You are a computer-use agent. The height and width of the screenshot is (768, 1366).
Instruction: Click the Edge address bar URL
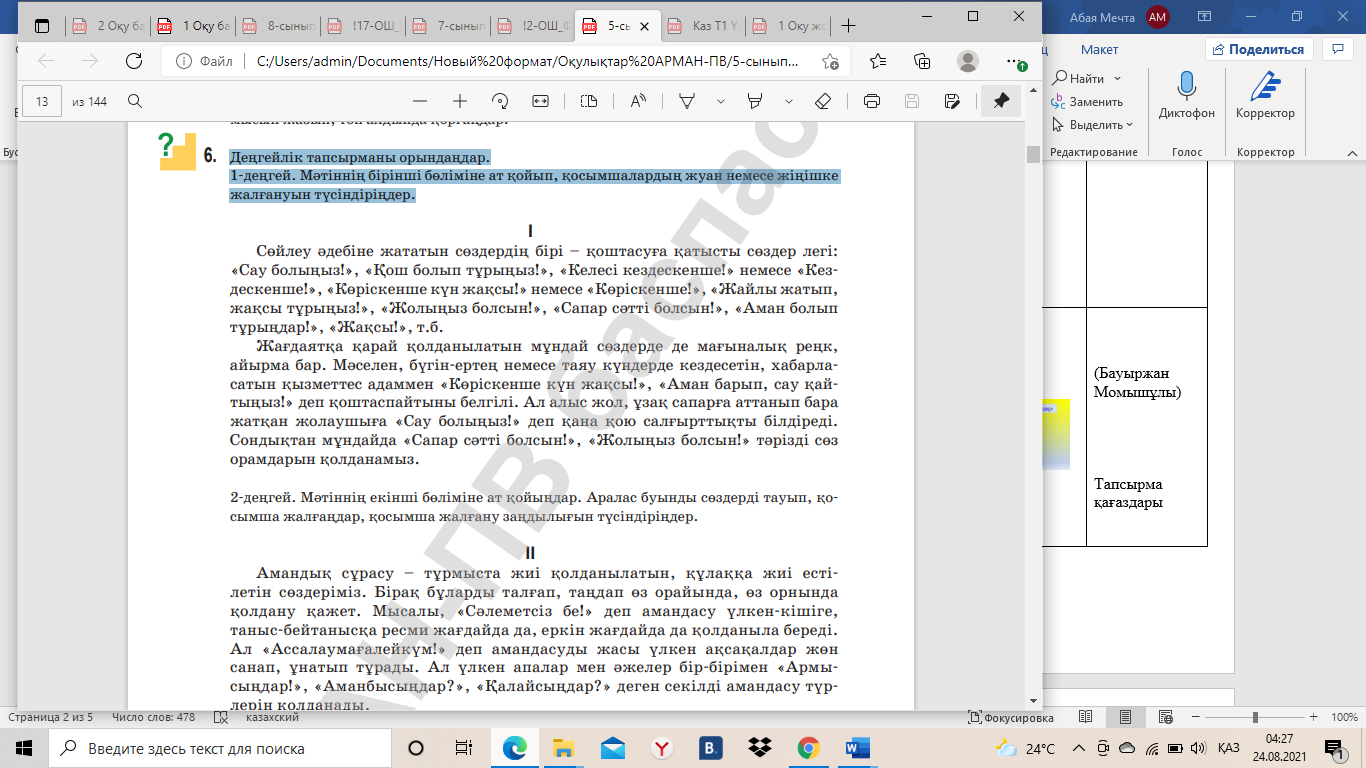pos(527,61)
